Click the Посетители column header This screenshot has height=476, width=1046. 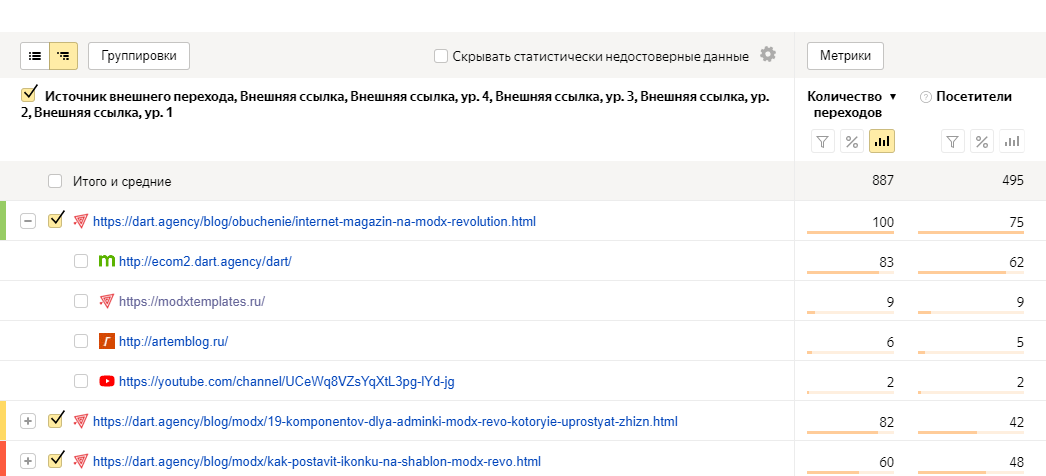pos(973,97)
